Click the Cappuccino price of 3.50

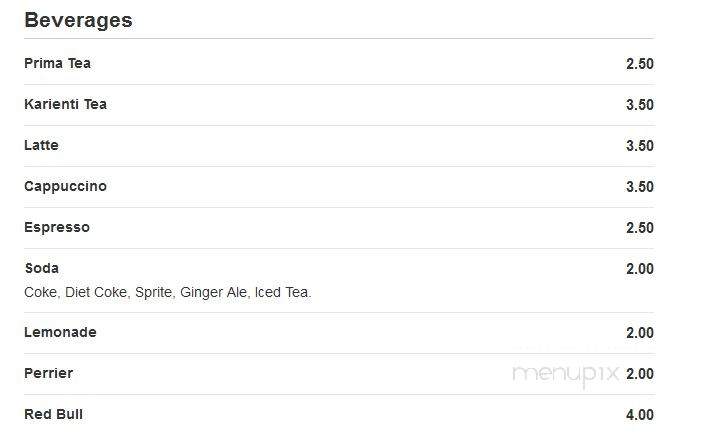coord(640,187)
